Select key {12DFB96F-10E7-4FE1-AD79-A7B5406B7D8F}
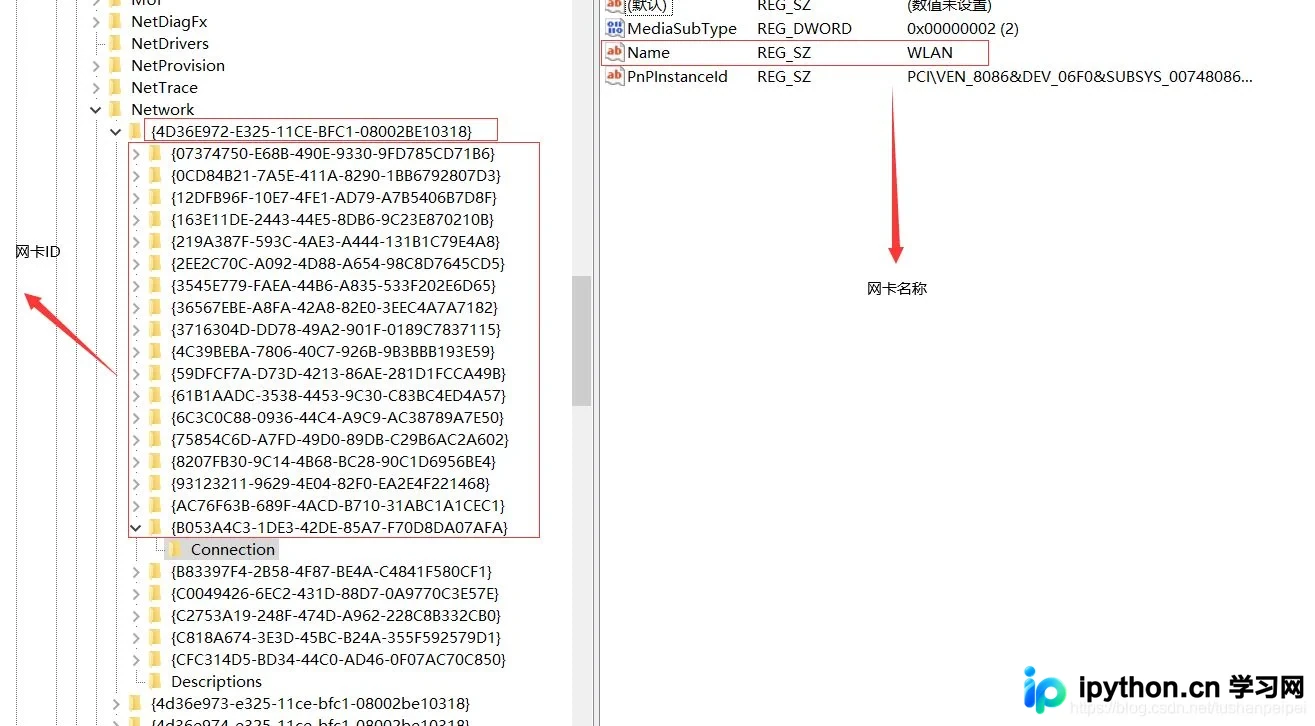Image resolution: width=1315 pixels, height=726 pixels. click(x=334, y=197)
